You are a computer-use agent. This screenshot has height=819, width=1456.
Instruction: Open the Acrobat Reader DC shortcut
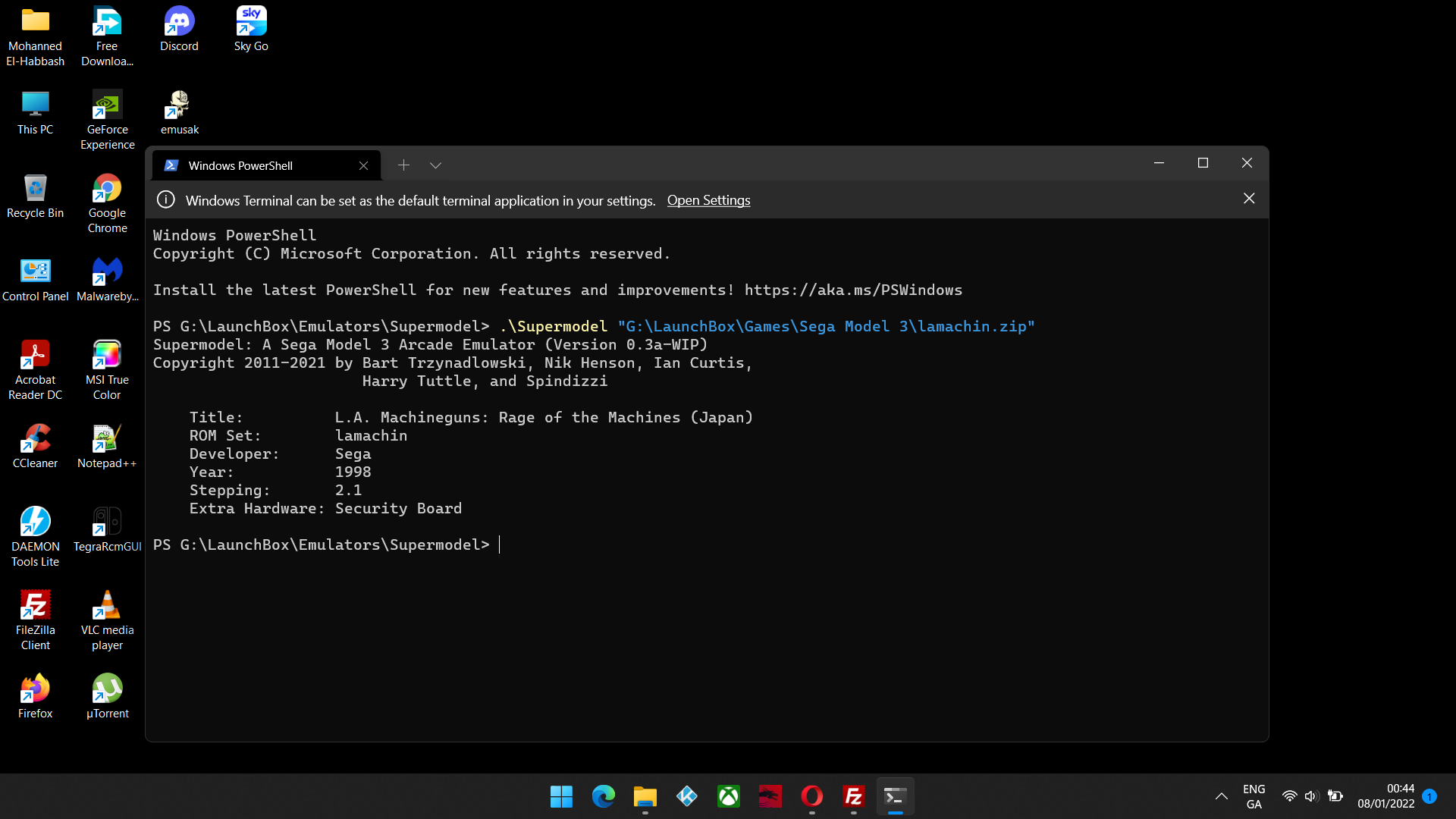(35, 371)
